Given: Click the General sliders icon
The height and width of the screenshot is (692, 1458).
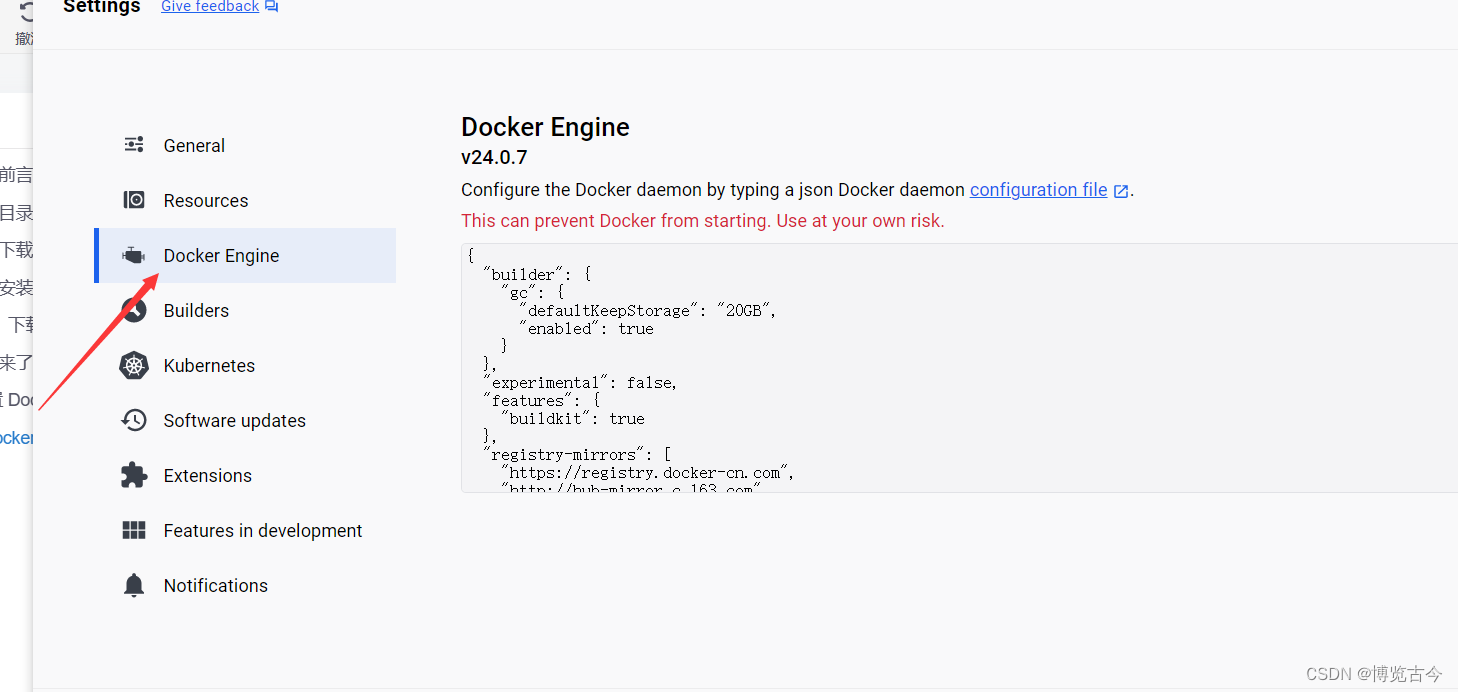Looking at the screenshot, I should pos(134,145).
